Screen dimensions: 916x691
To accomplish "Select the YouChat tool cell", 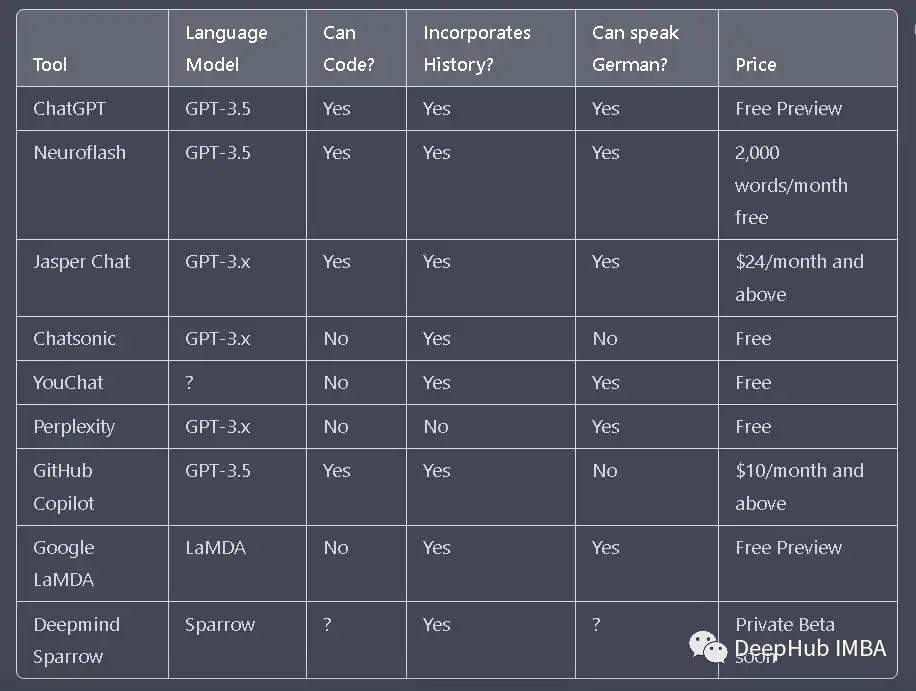I will click(68, 383).
